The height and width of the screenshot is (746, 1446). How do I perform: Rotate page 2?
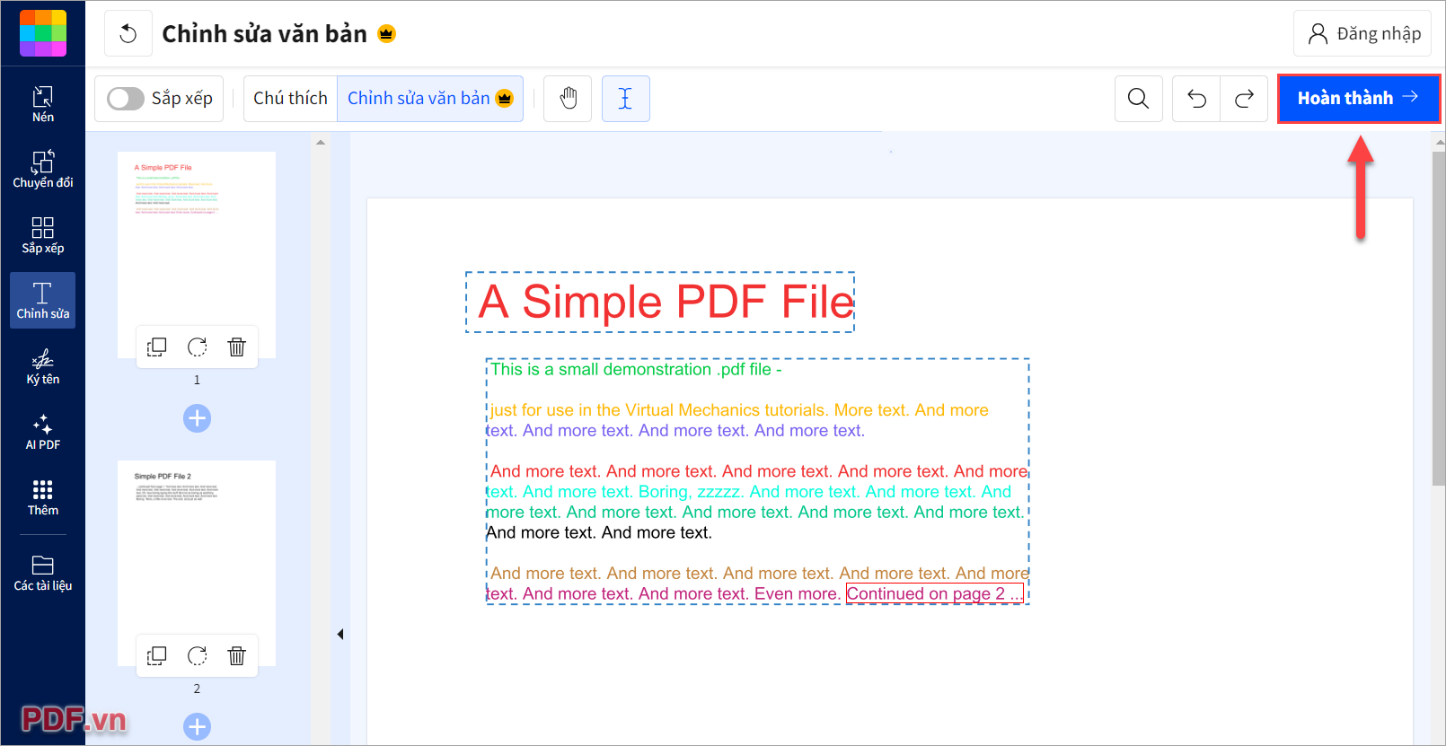(197, 656)
